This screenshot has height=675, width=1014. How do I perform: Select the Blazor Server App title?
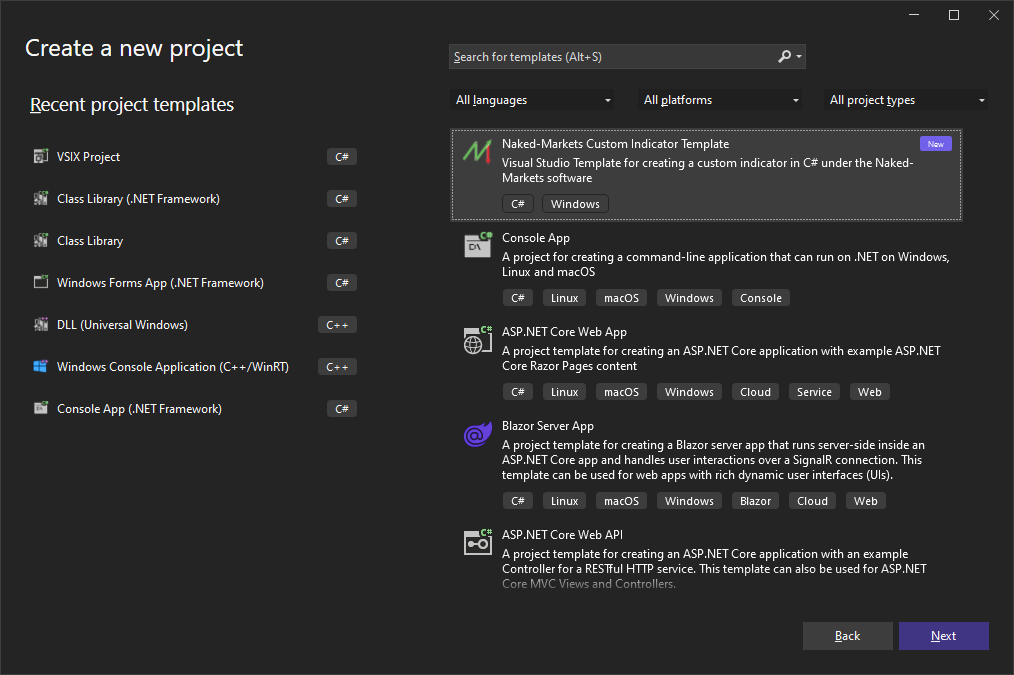(547, 425)
